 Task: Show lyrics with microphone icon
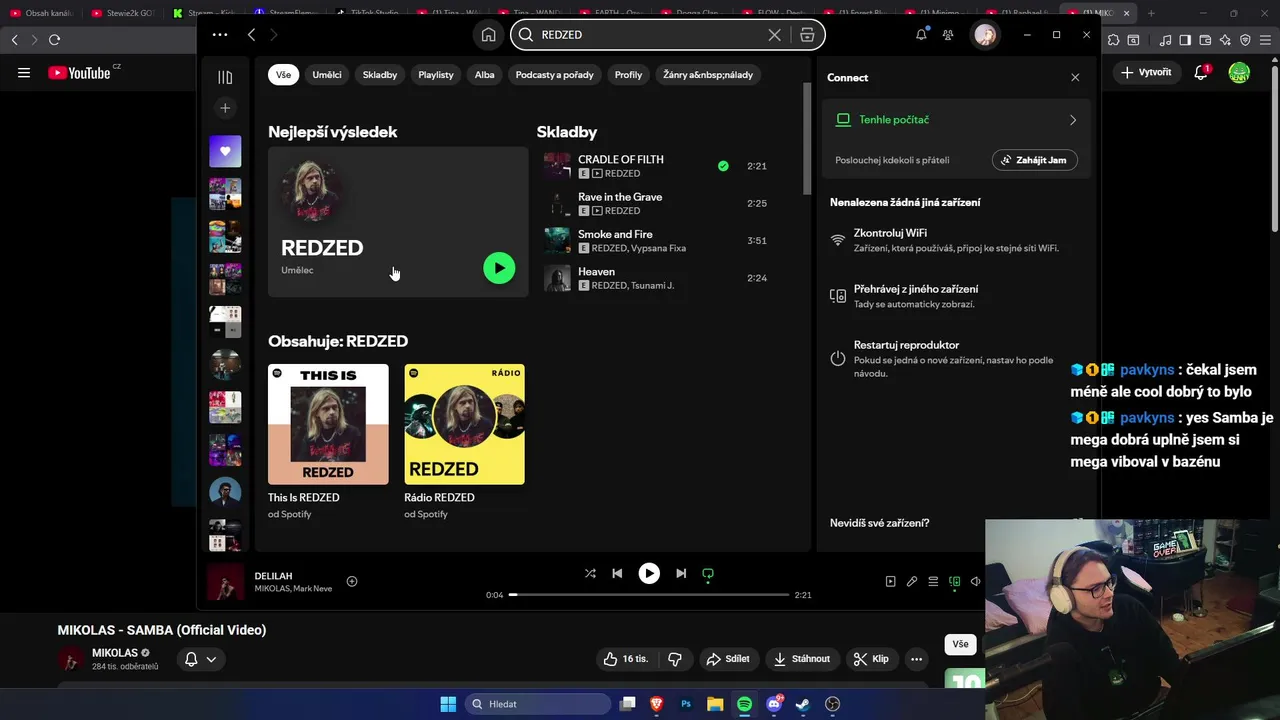point(912,581)
